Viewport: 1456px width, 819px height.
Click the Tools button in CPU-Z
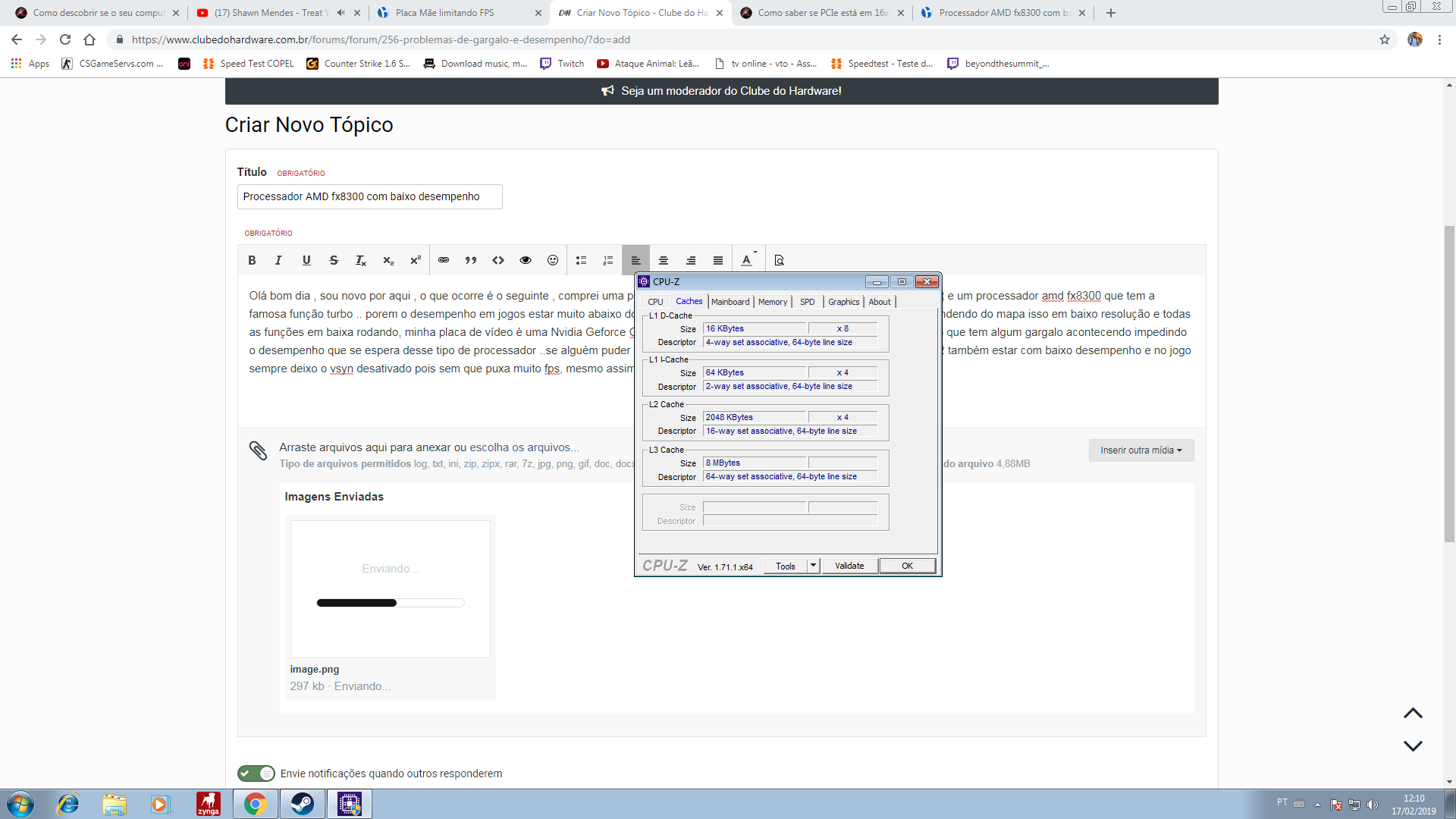(786, 566)
